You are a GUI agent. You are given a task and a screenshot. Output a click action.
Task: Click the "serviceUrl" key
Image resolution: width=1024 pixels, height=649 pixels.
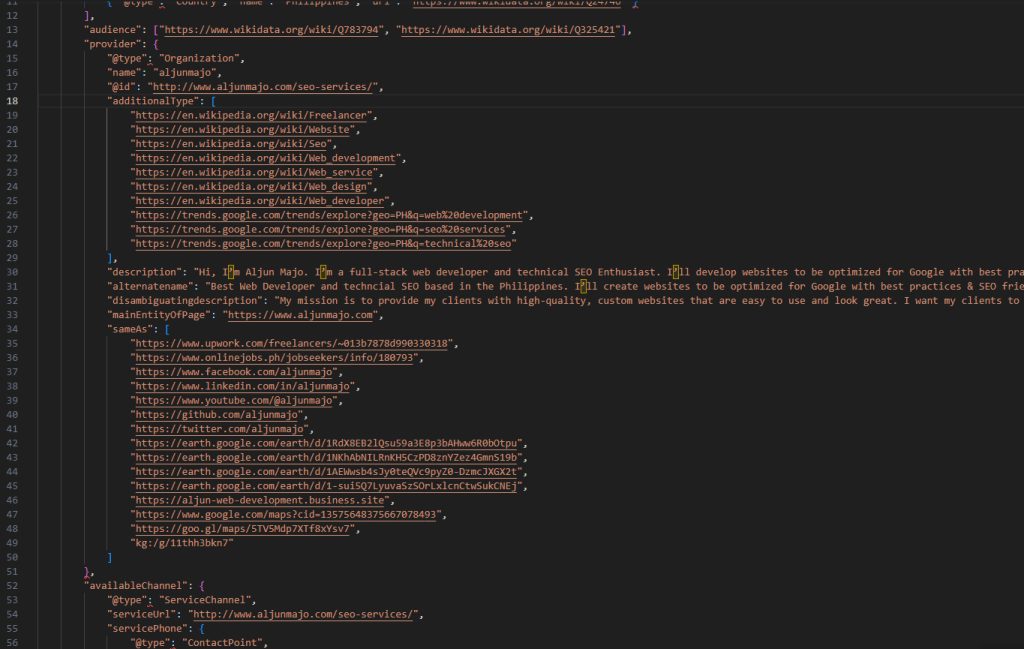click(x=142, y=614)
